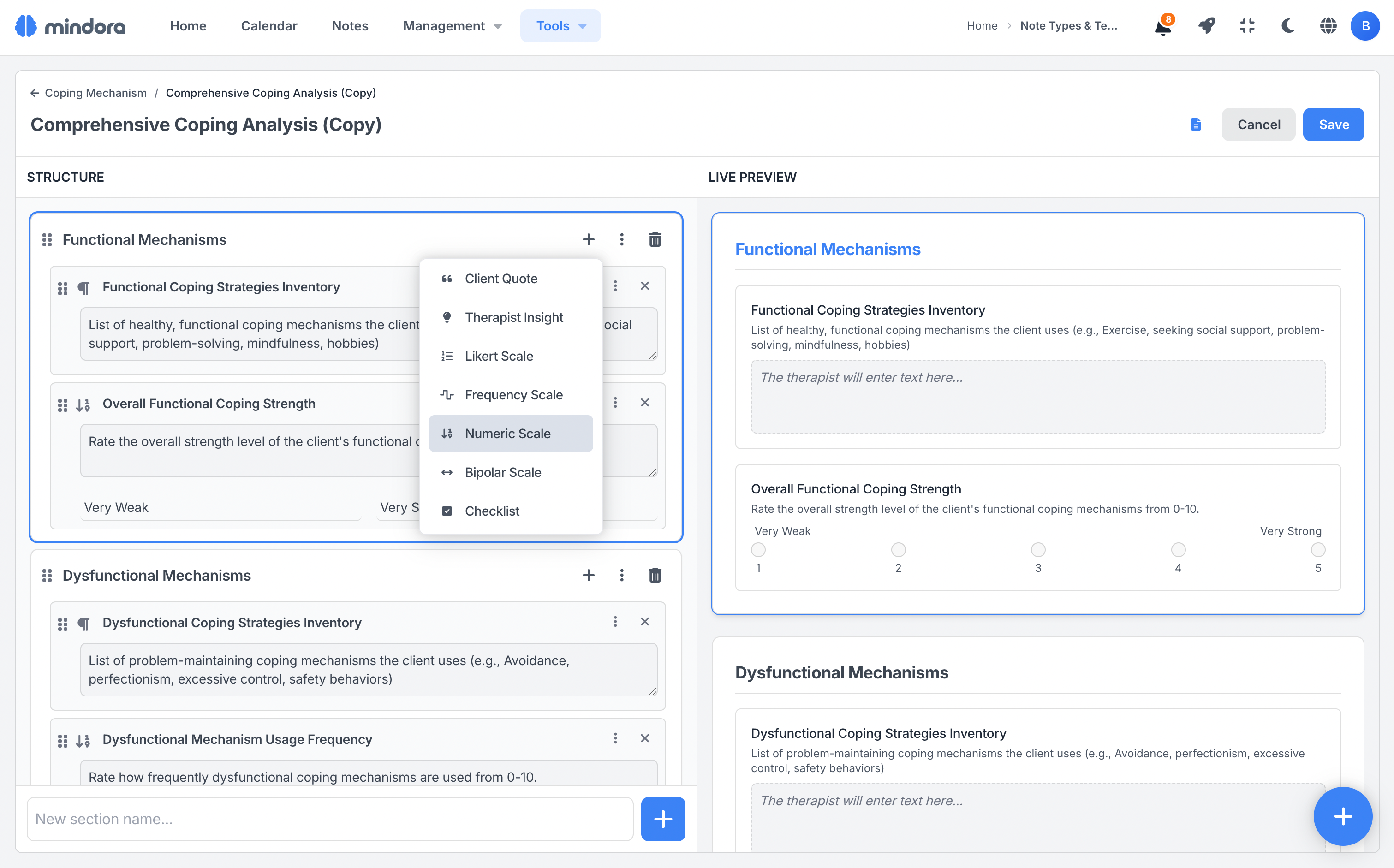Grab the Dysfunctional Mechanism Usage Frequency drag handle
Screen dimensions: 1394x868
63,741
